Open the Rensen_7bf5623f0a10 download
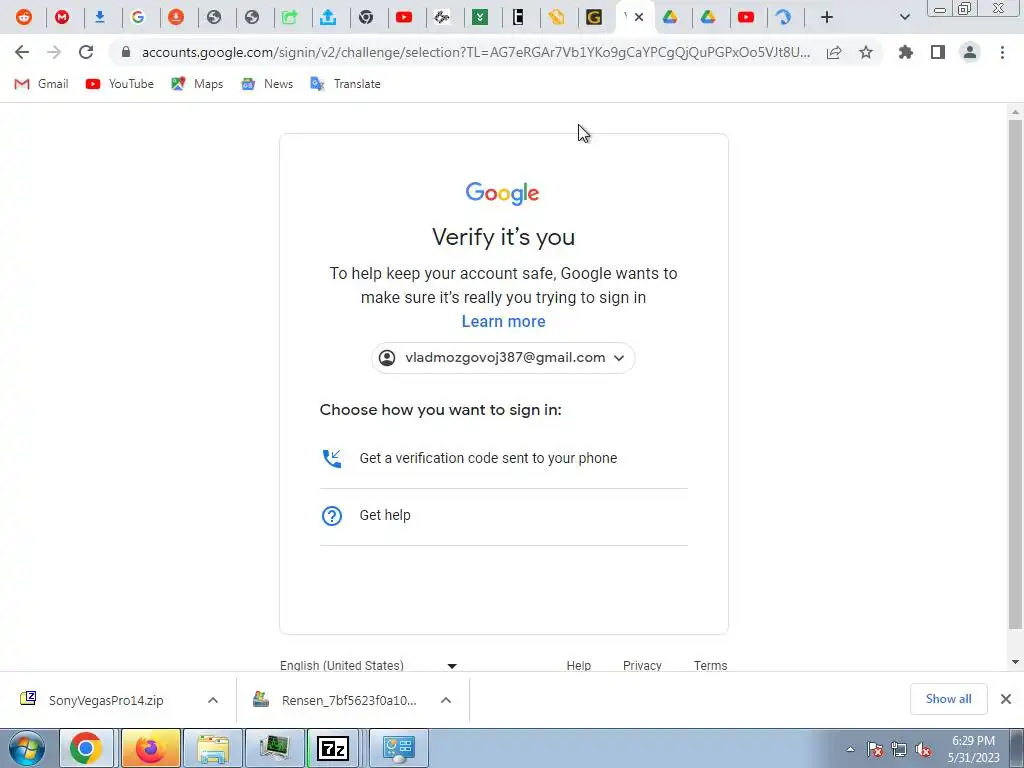This screenshot has width=1024, height=768. click(348, 700)
